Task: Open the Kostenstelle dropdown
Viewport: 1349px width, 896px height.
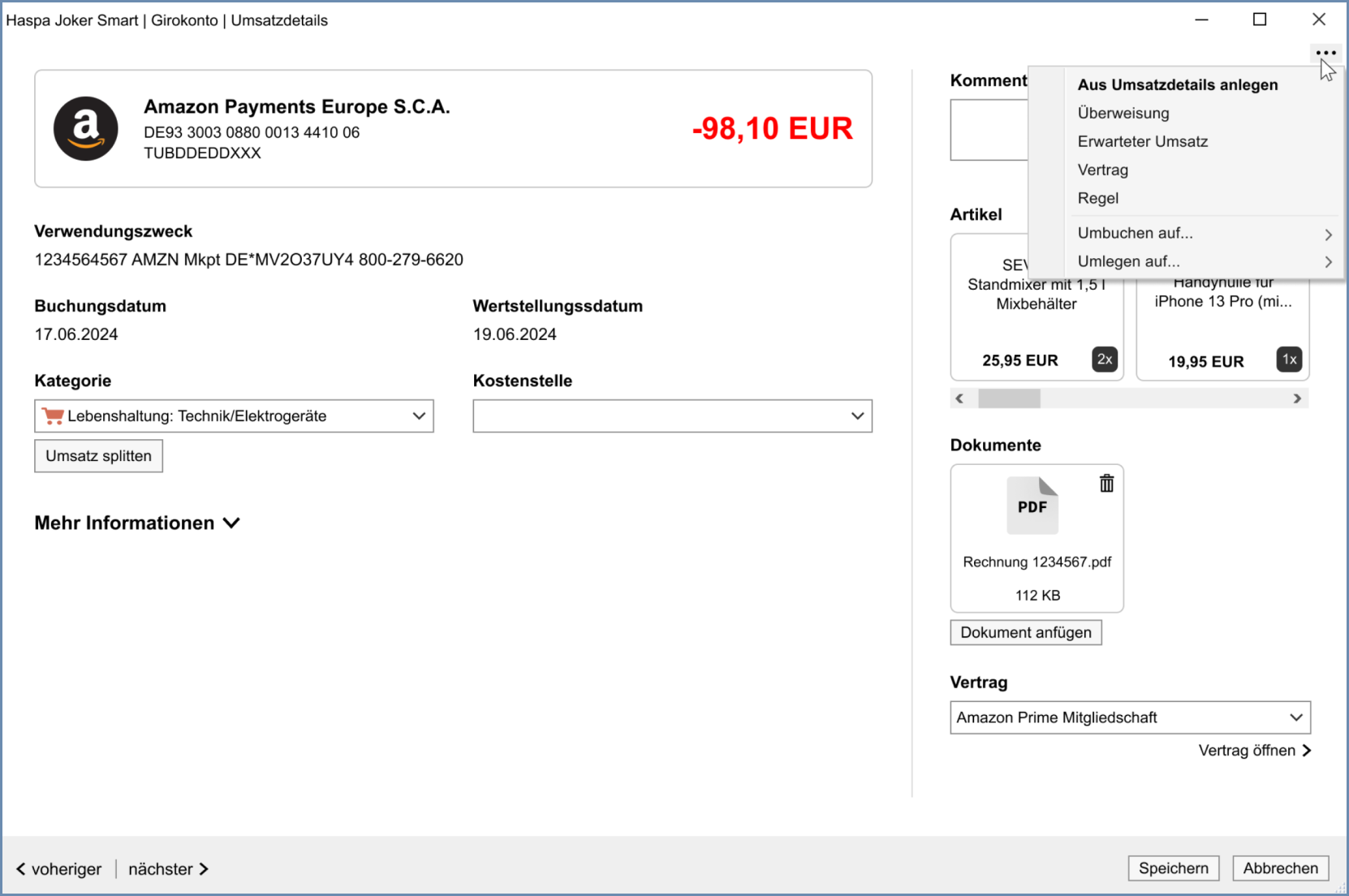Action: [672, 416]
